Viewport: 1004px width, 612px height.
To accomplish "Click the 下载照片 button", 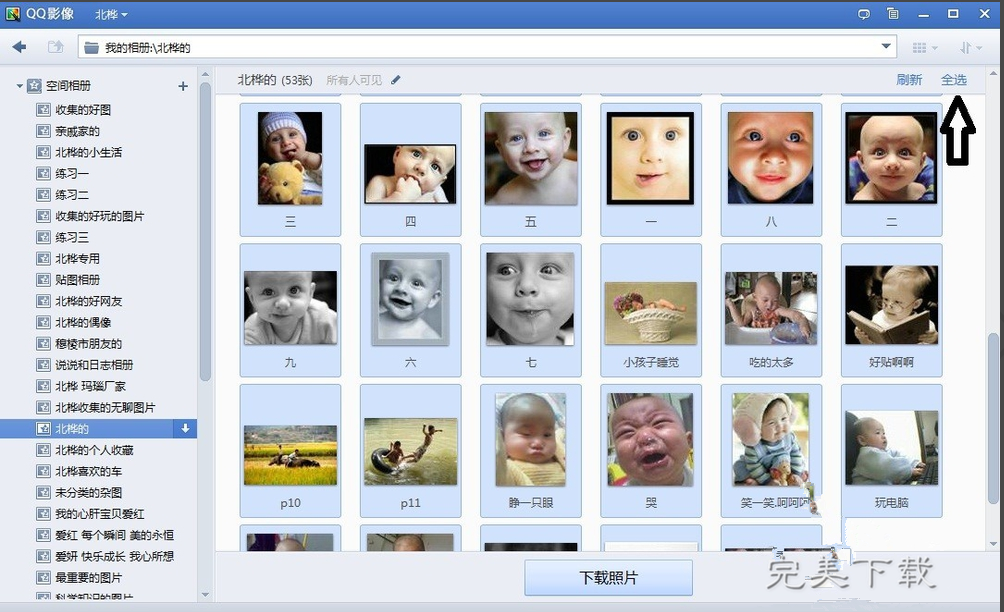I will pyautogui.click(x=608, y=578).
